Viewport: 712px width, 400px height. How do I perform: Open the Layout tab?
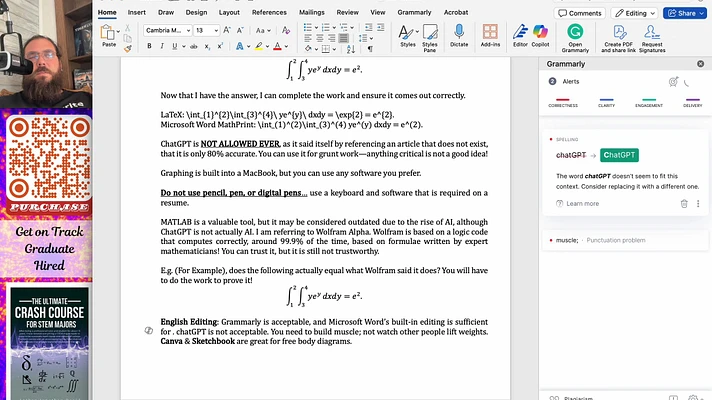point(229,12)
